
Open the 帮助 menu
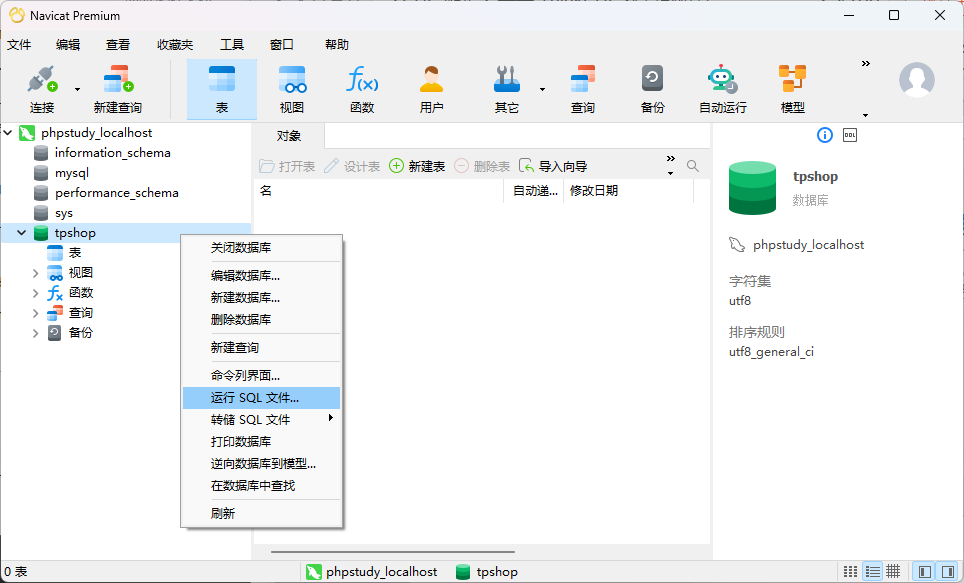[336, 44]
